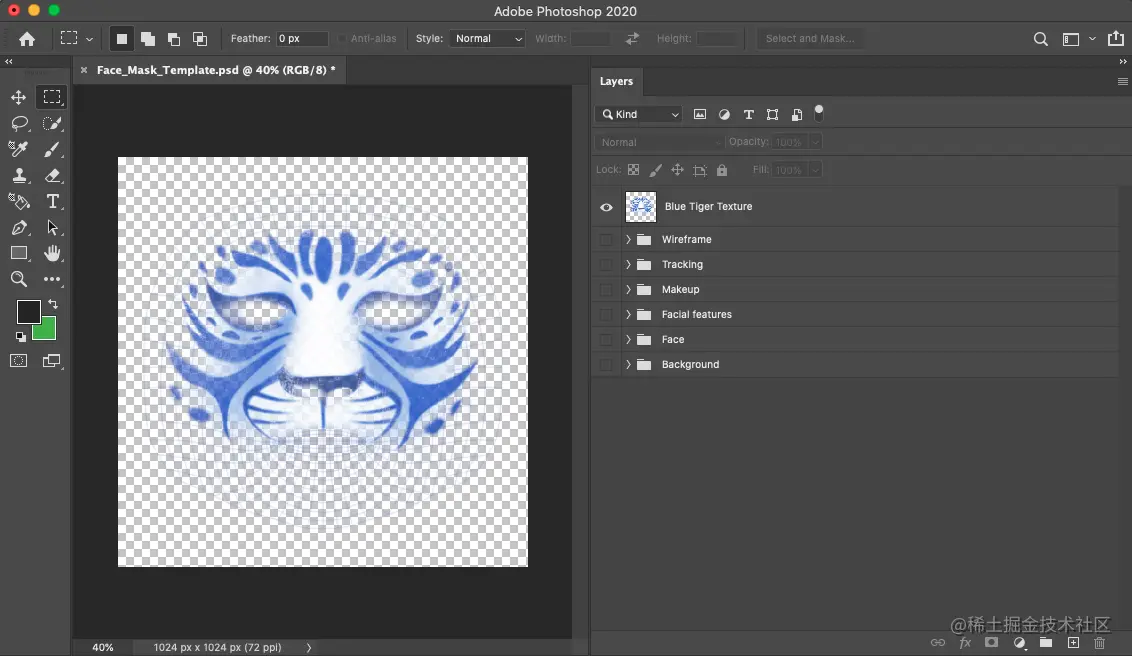Filter layers by shape layers icon
Image resolution: width=1132 pixels, height=656 pixels.
(772, 114)
